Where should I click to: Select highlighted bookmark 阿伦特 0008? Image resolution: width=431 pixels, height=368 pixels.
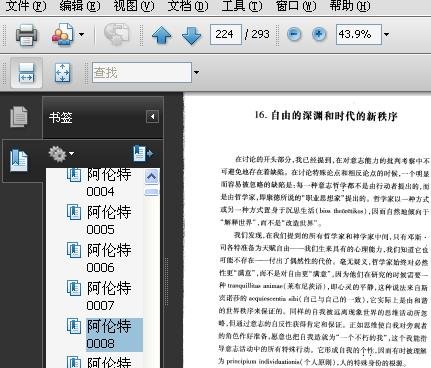[x=114, y=335]
